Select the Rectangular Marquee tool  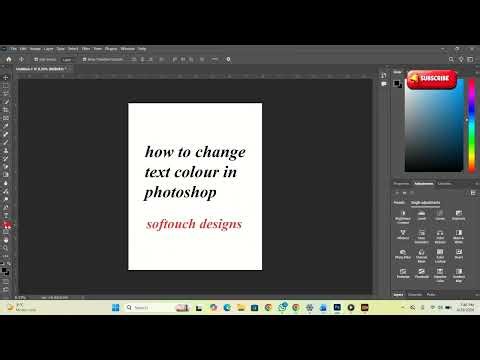point(6,86)
